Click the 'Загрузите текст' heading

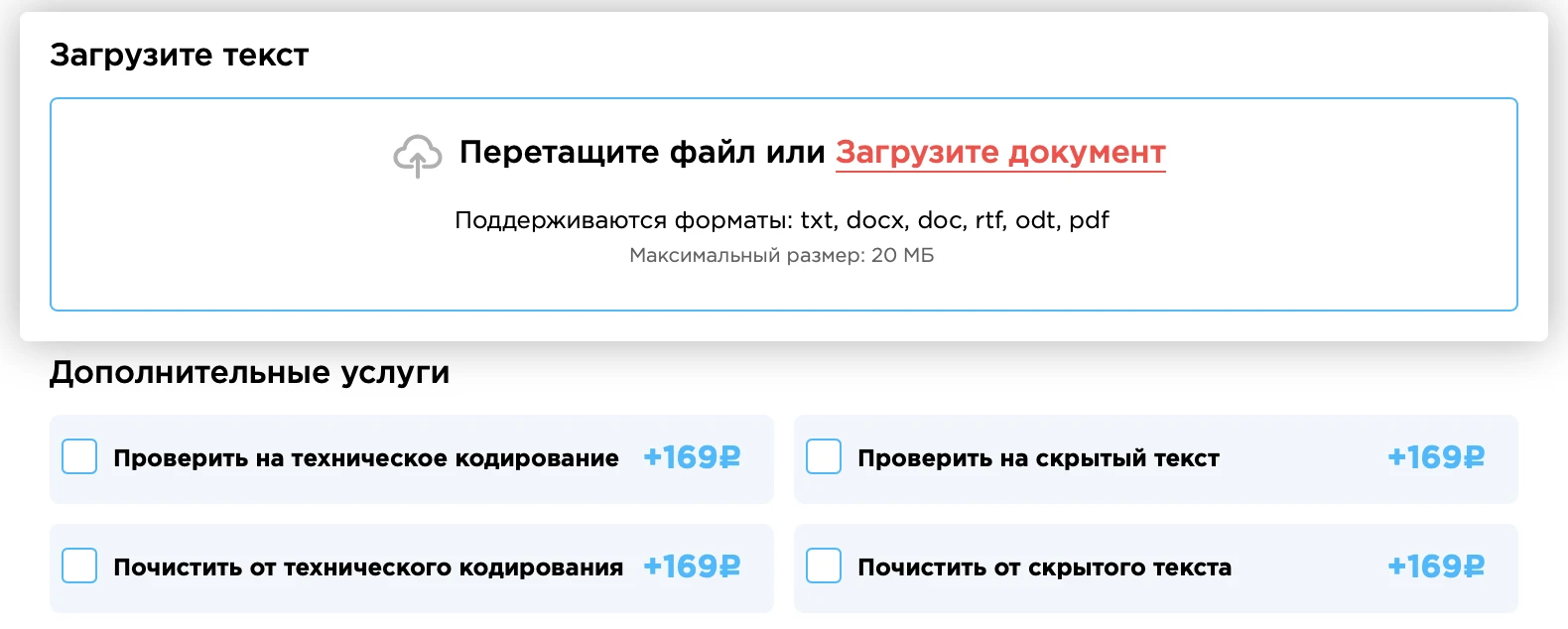coord(180,56)
